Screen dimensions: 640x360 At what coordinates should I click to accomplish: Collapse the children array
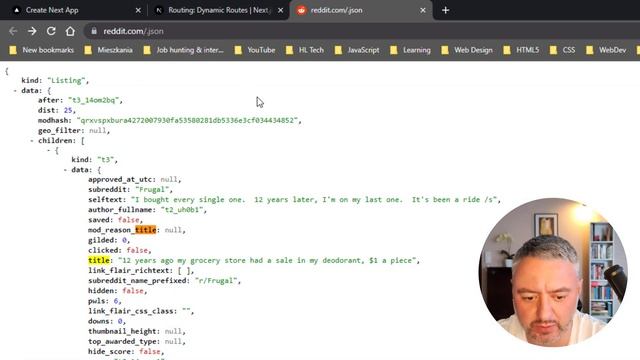click(x=32, y=141)
